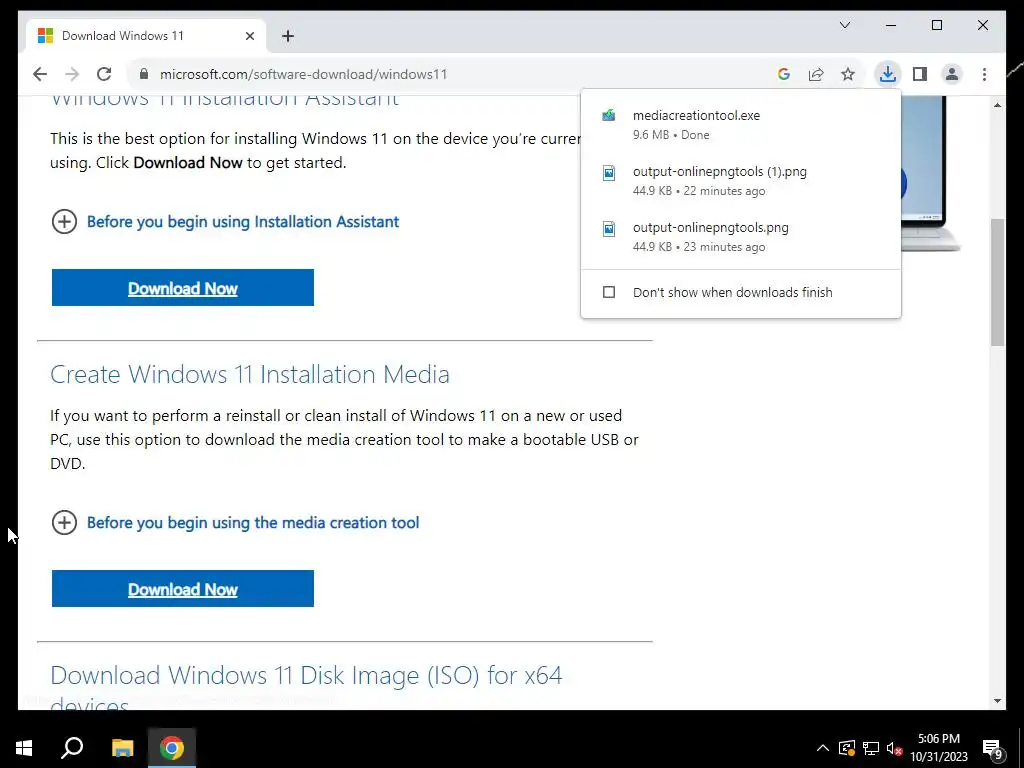Click Download Now for Installation Assistant
Screen dimensions: 1024x768
pos(183,287)
